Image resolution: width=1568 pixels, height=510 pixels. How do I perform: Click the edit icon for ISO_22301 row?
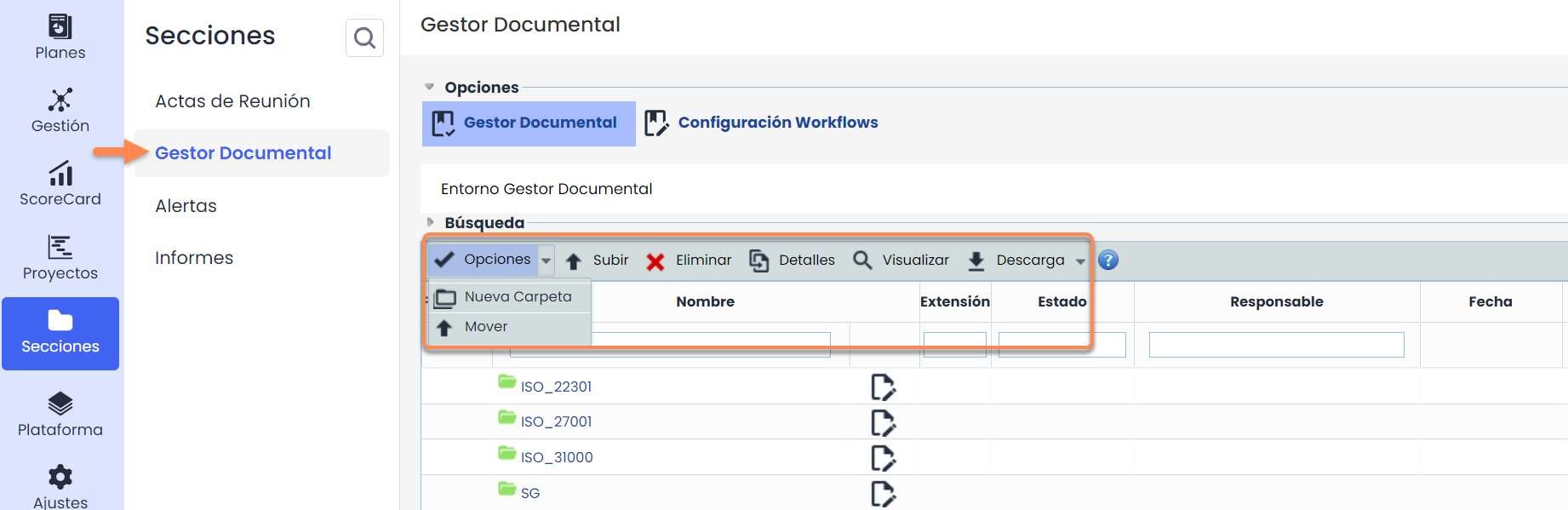[883, 387]
